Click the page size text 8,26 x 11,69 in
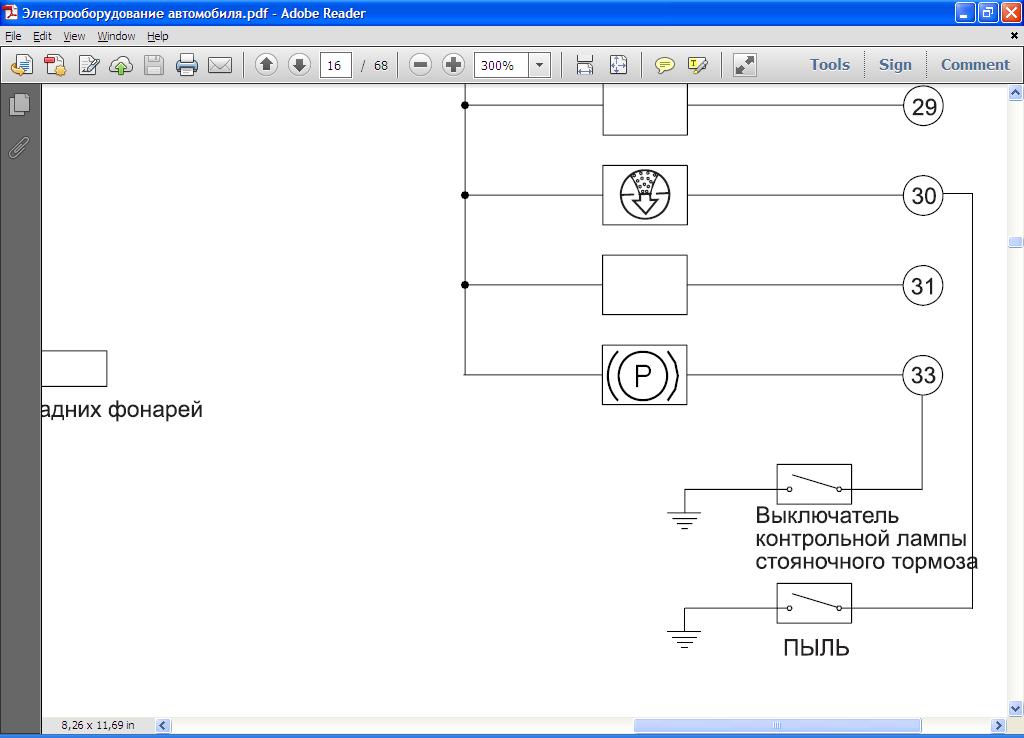 pyautogui.click(x=98, y=725)
